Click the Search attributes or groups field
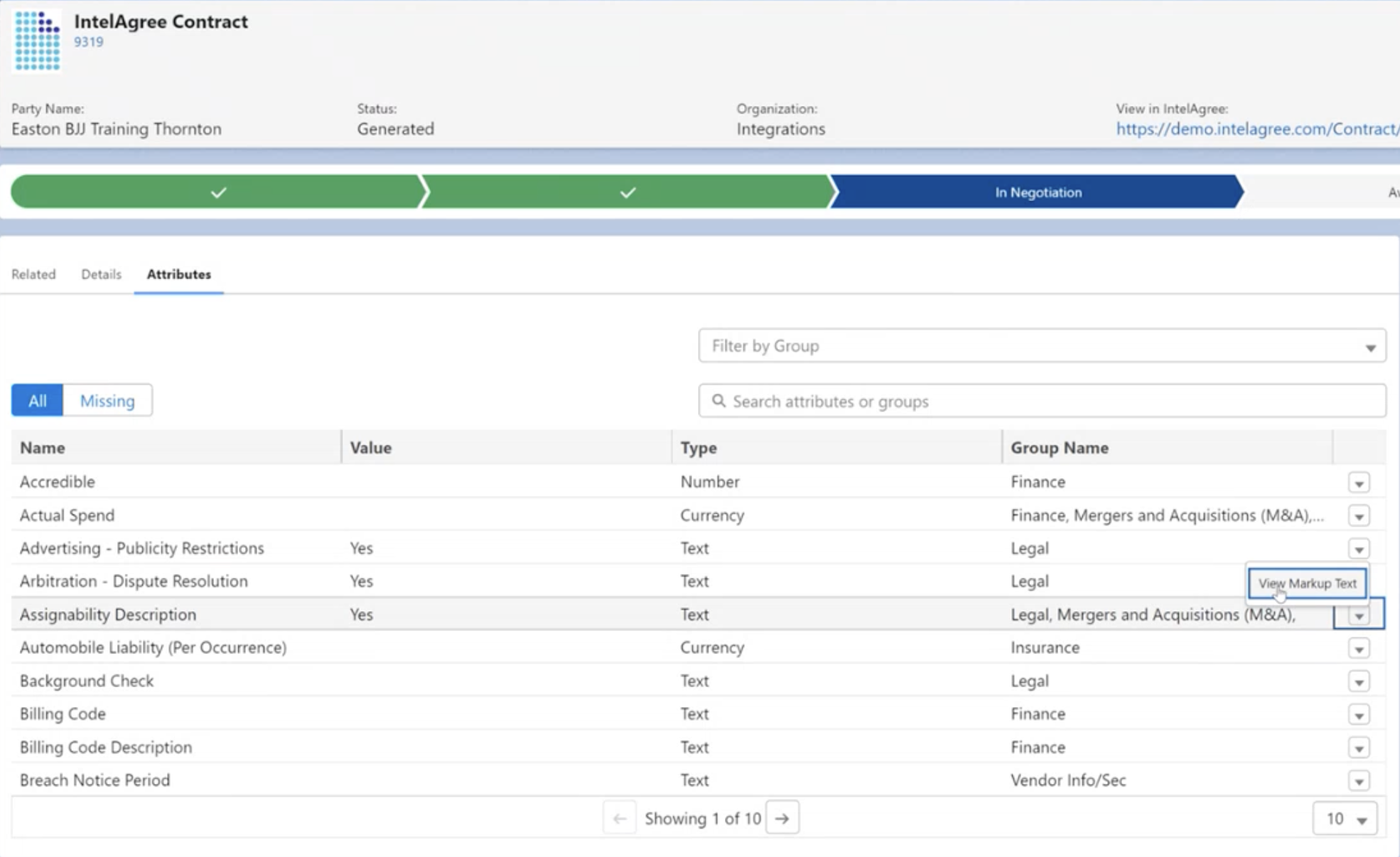The image size is (1400, 857). (x=1042, y=401)
